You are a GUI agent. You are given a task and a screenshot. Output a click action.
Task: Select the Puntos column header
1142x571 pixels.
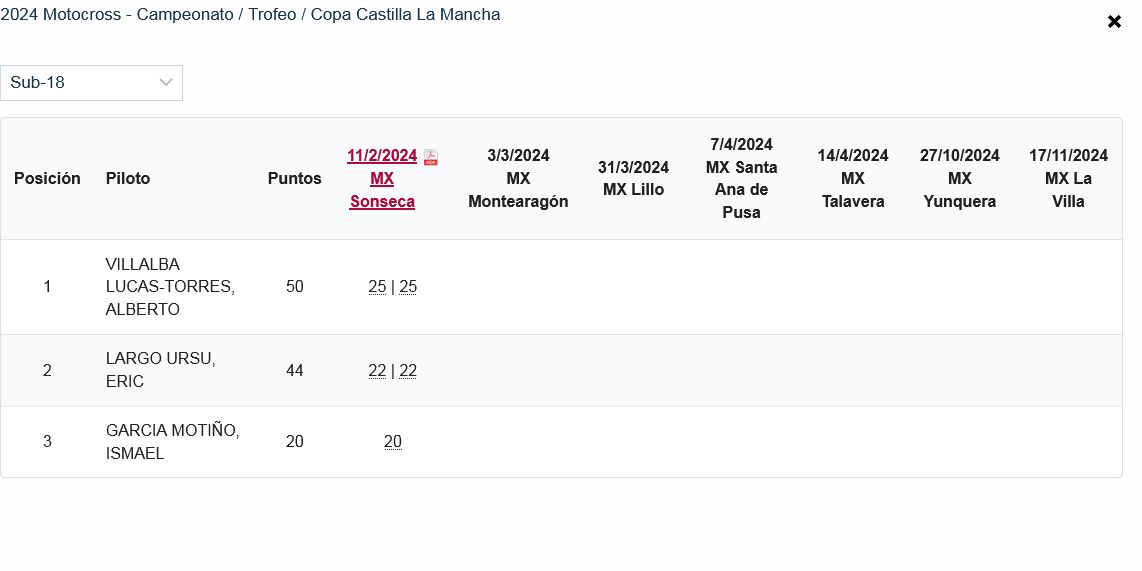click(x=295, y=179)
